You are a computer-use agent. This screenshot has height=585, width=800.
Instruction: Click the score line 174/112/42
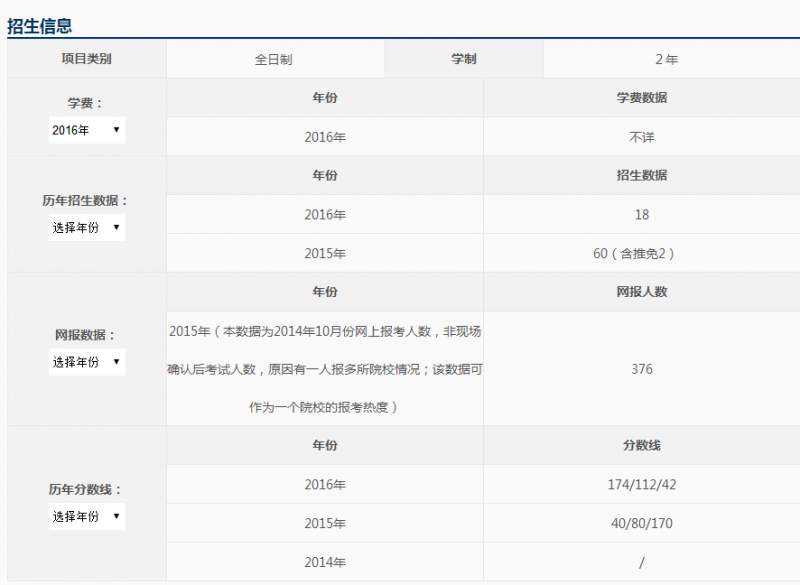(x=642, y=485)
